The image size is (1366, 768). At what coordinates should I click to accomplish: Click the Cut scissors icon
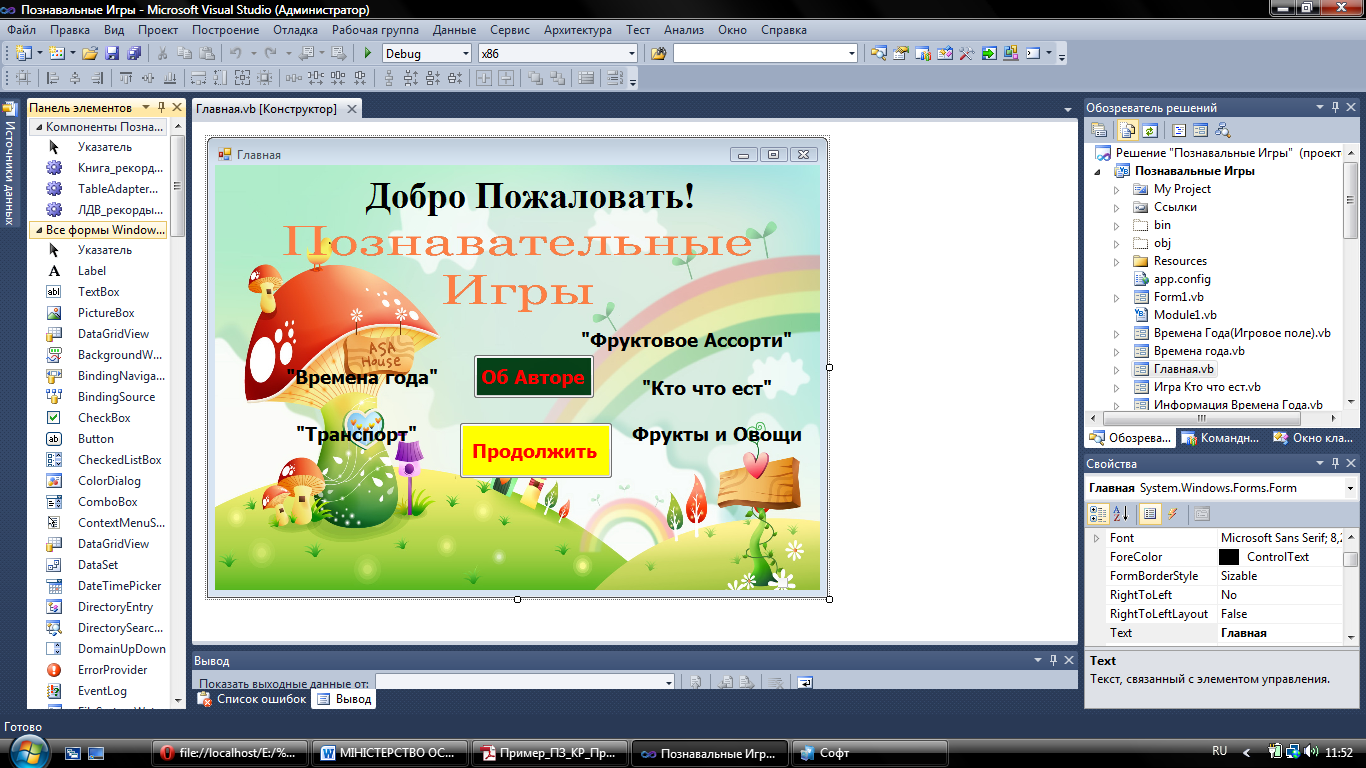tap(163, 53)
